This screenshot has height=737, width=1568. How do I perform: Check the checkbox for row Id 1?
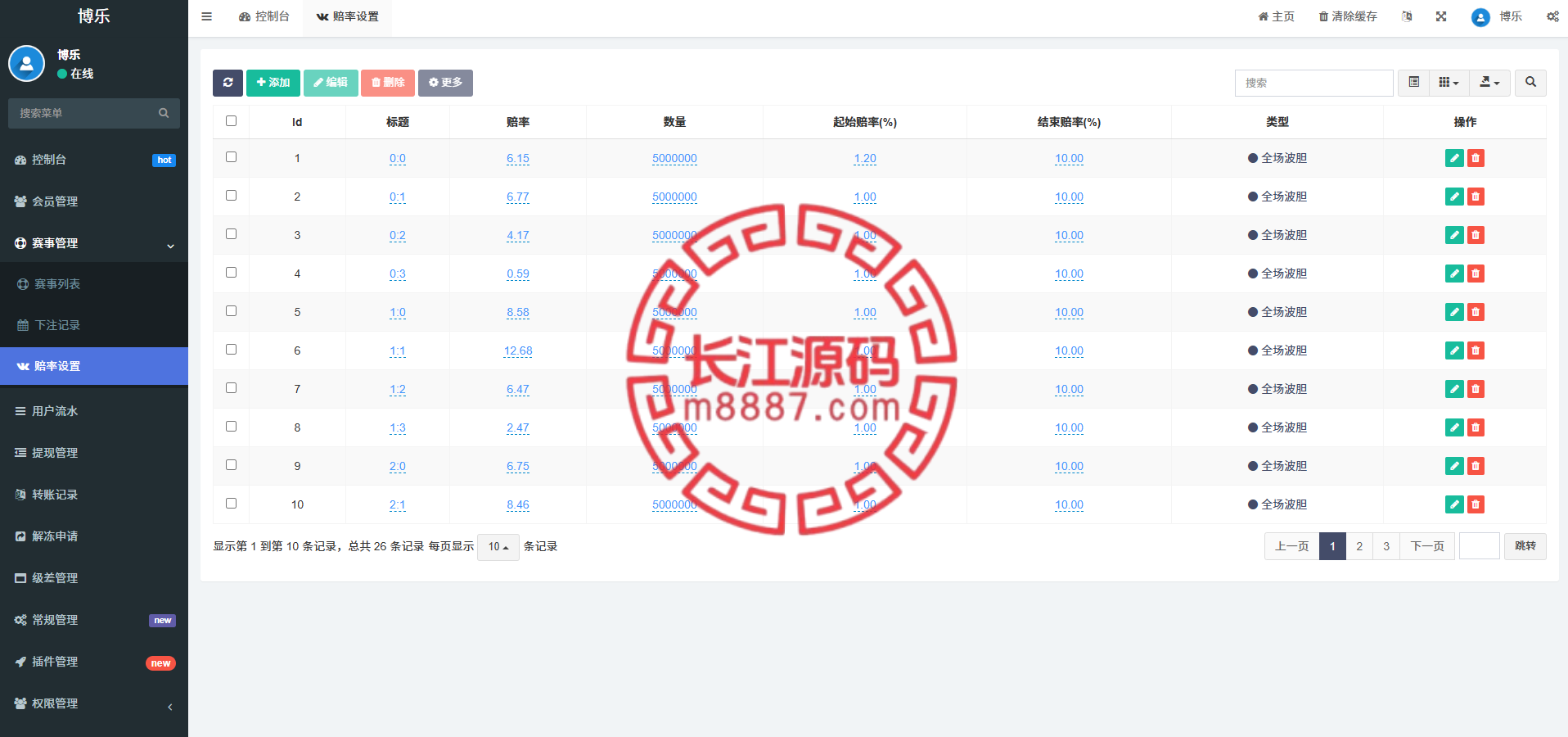click(x=231, y=157)
